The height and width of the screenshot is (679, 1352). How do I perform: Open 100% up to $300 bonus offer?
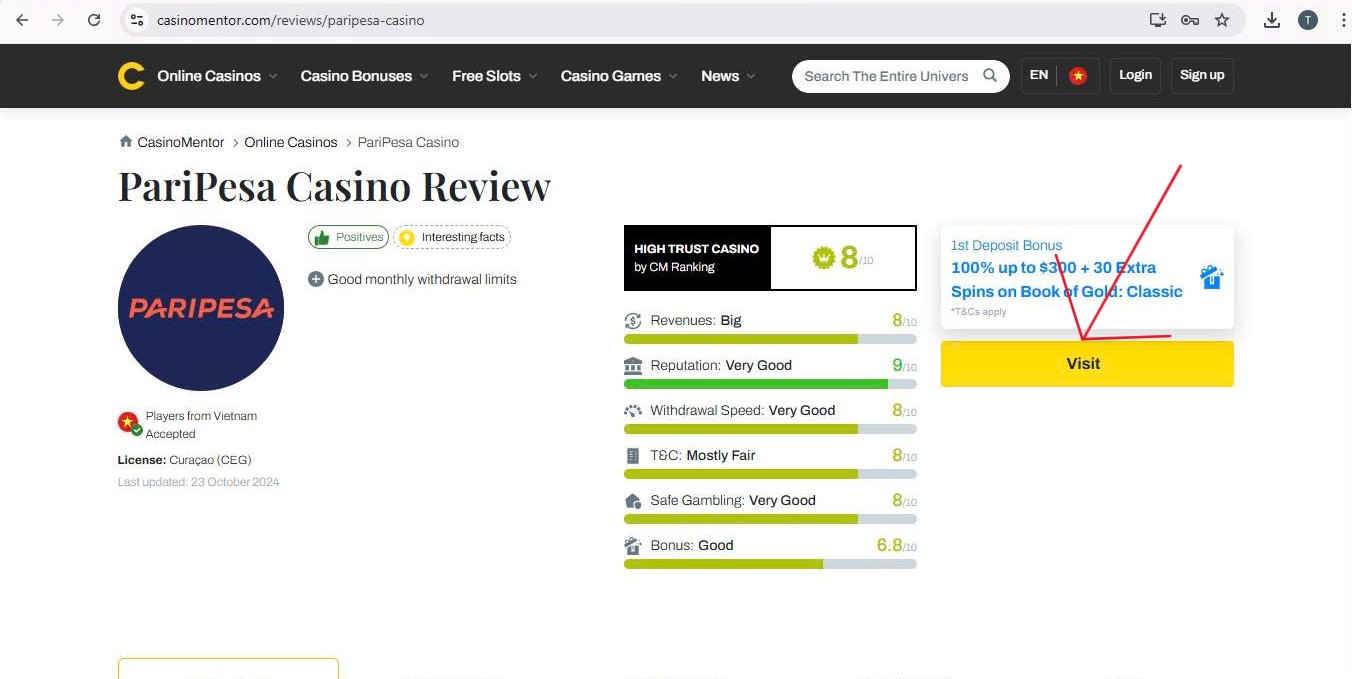point(1067,280)
